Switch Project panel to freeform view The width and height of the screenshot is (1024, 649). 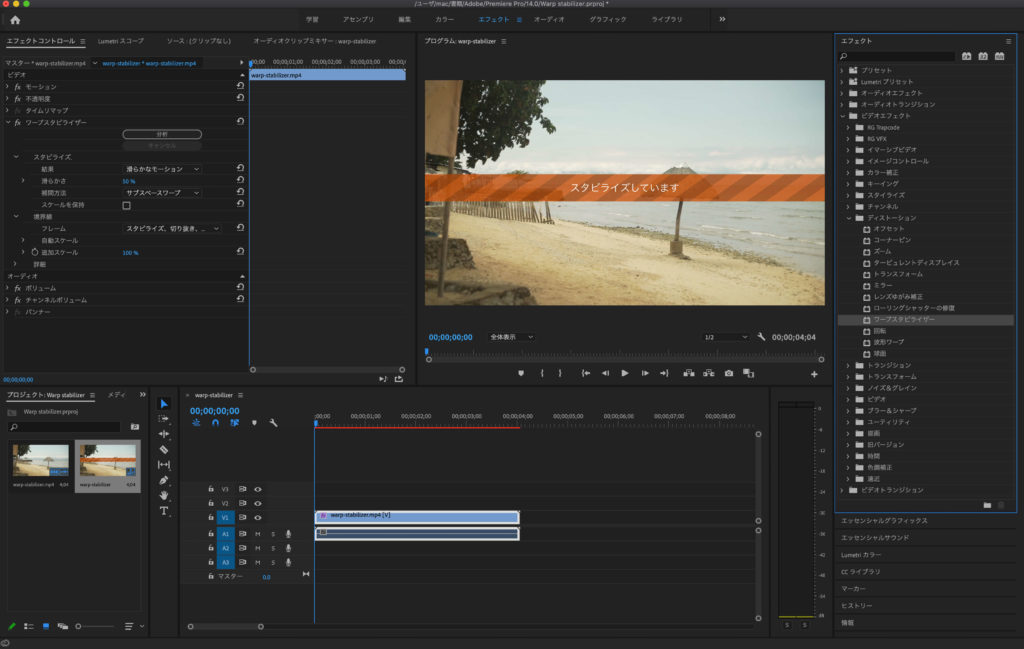(63, 626)
